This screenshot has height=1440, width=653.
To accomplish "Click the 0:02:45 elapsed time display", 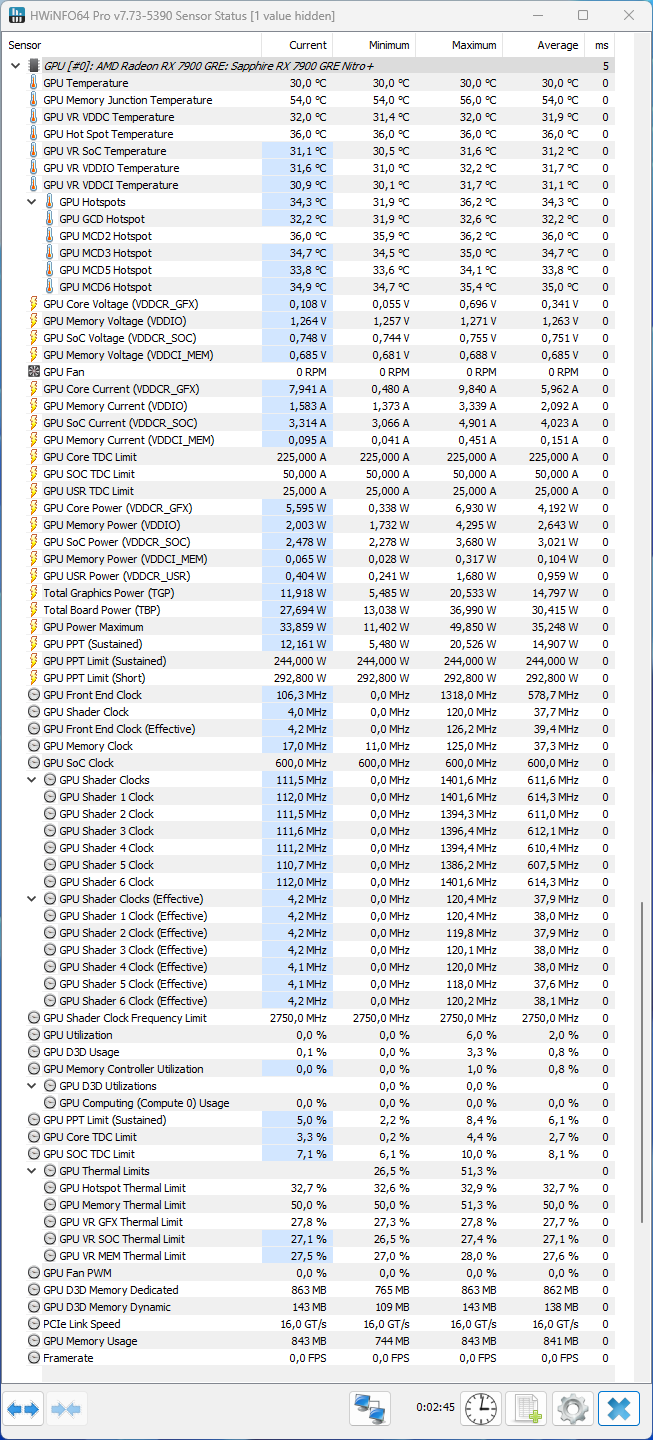I will point(435,1408).
